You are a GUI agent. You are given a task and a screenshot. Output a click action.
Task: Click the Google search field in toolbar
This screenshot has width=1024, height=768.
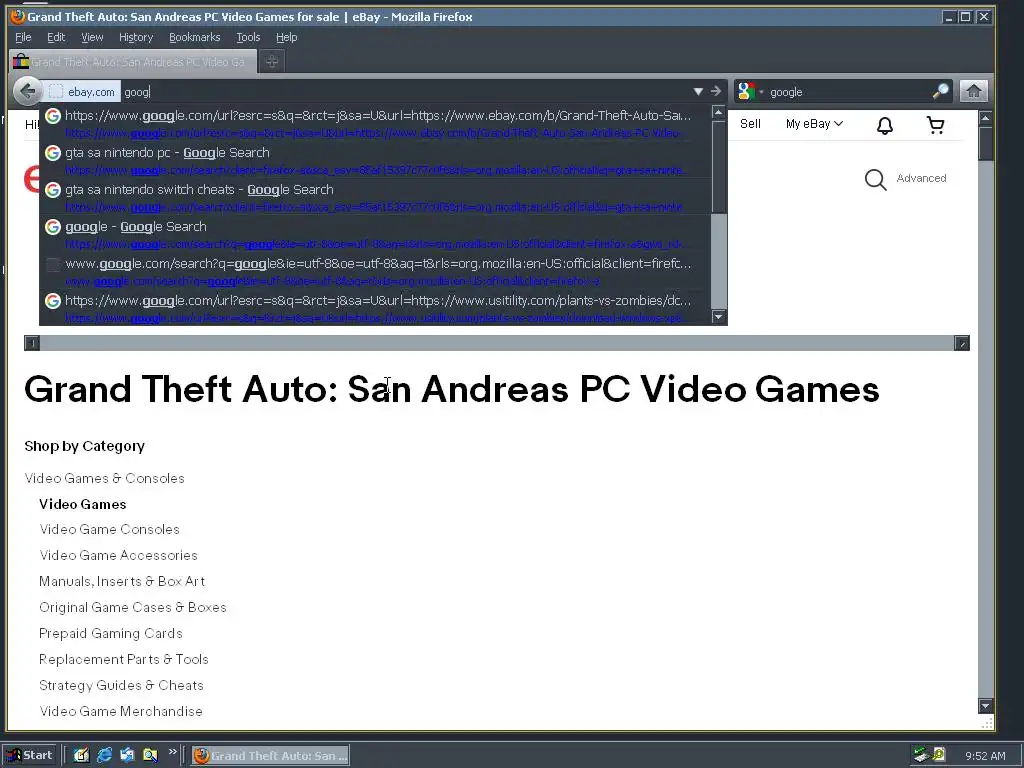pos(849,92)
